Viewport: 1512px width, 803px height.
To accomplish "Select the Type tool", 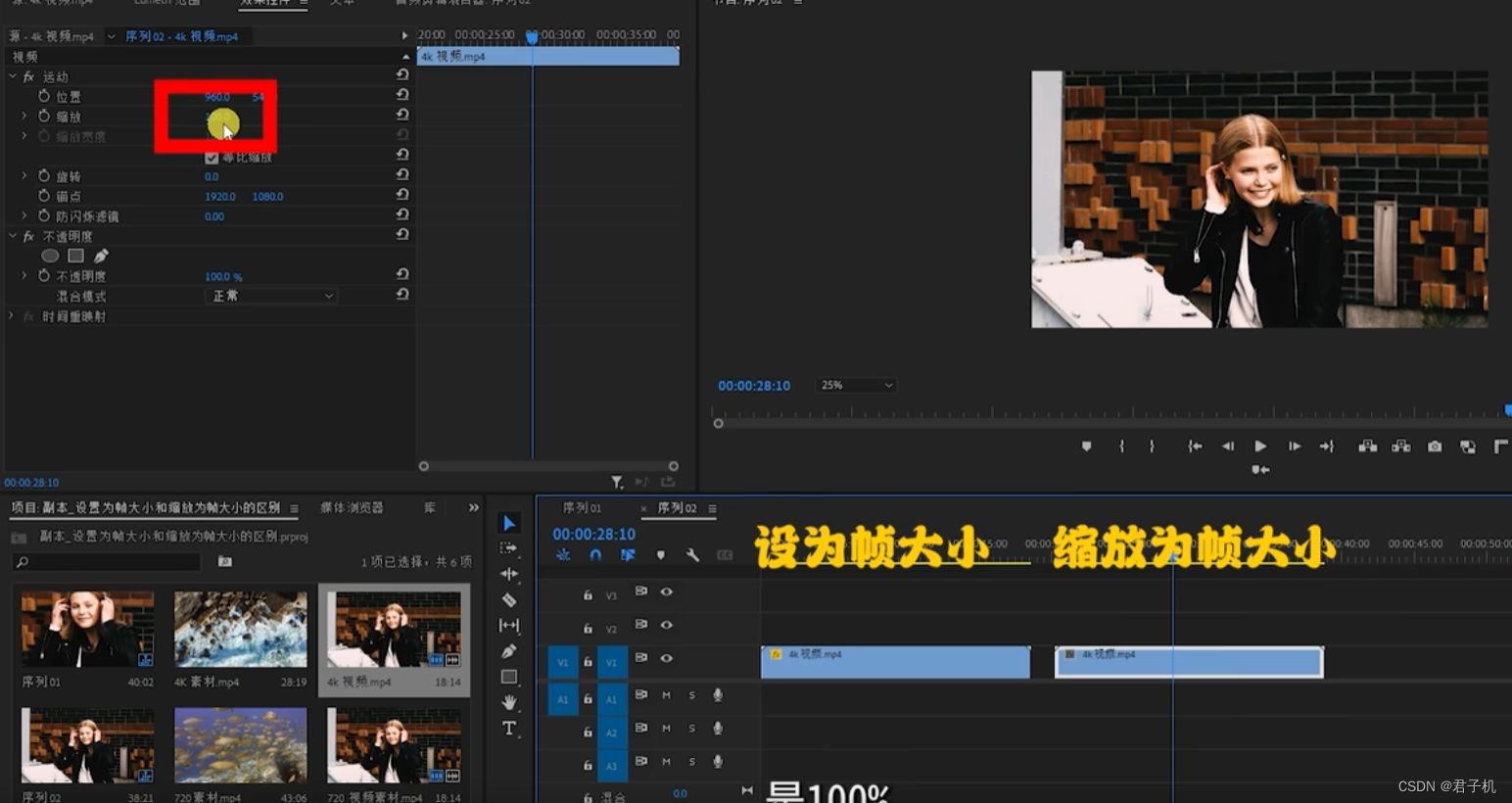I will click(509, 728).
